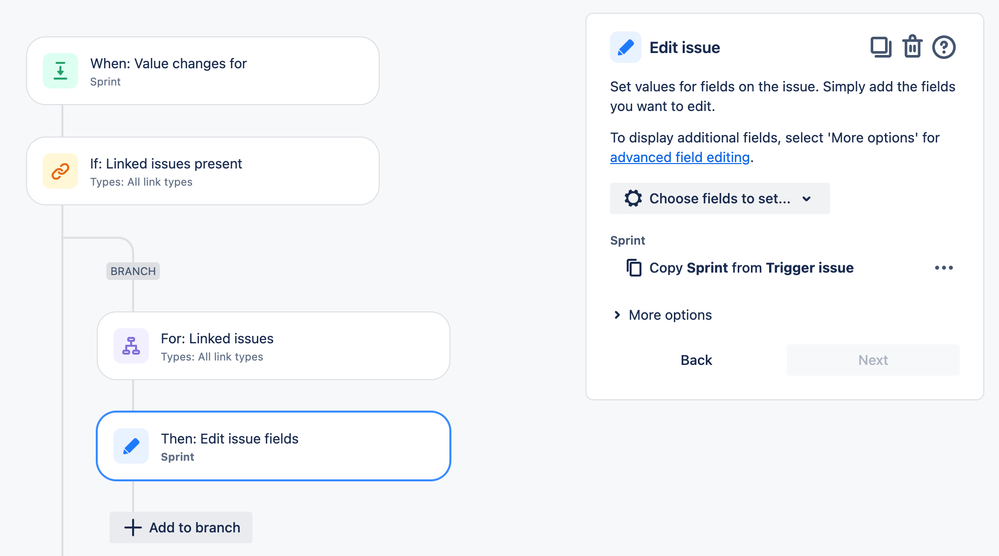Select the For: Linked issues branch card

[x=273, y=346]
